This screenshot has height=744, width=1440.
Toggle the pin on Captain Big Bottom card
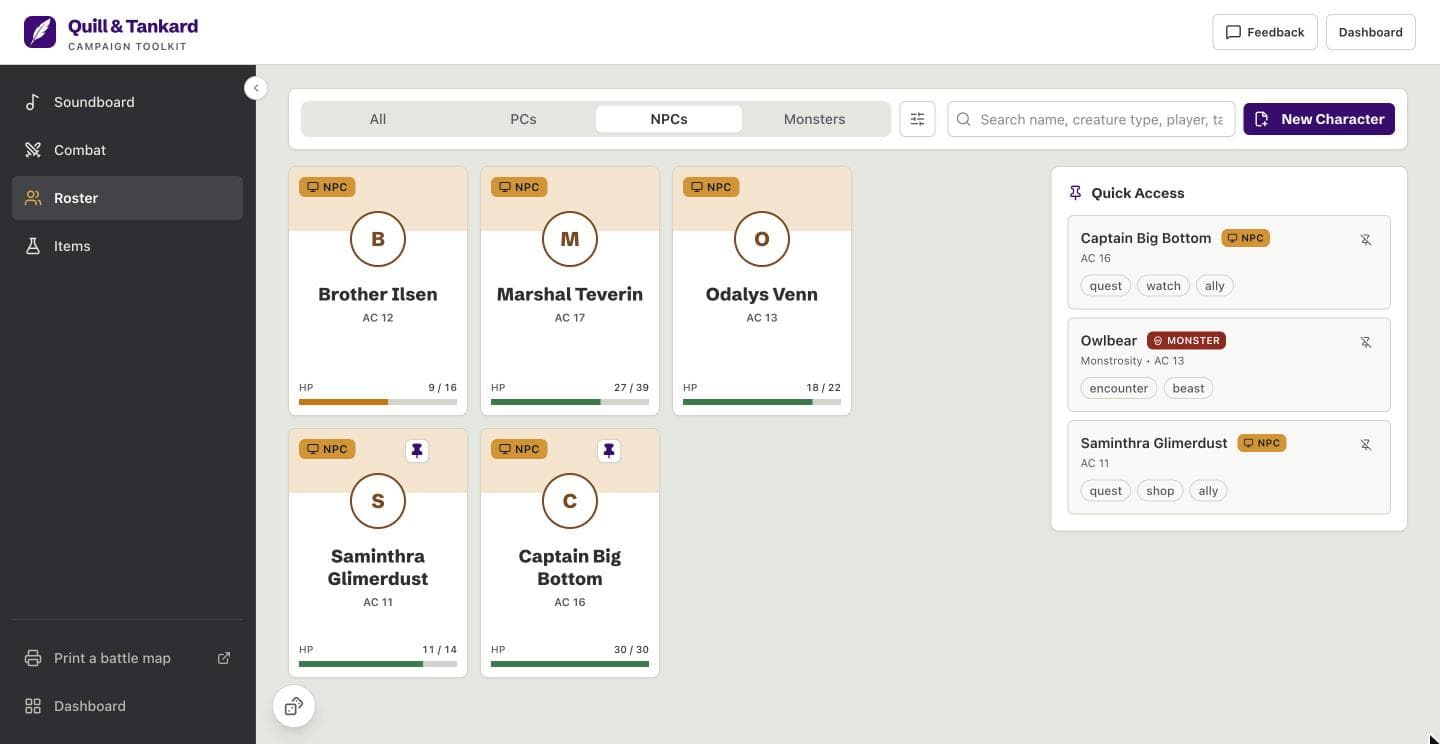609,451
